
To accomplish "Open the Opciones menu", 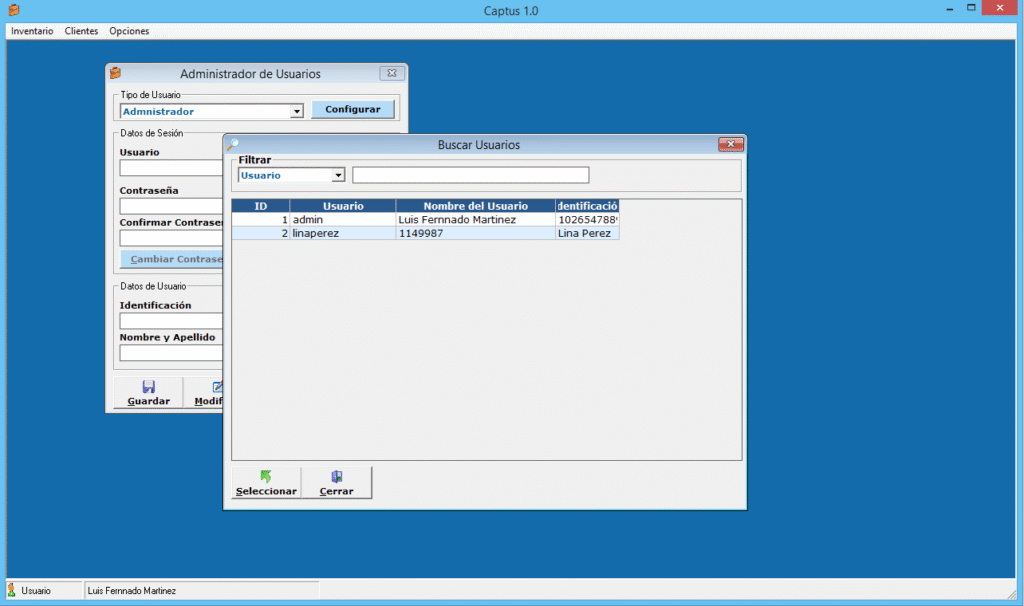I will coord(129,31).
